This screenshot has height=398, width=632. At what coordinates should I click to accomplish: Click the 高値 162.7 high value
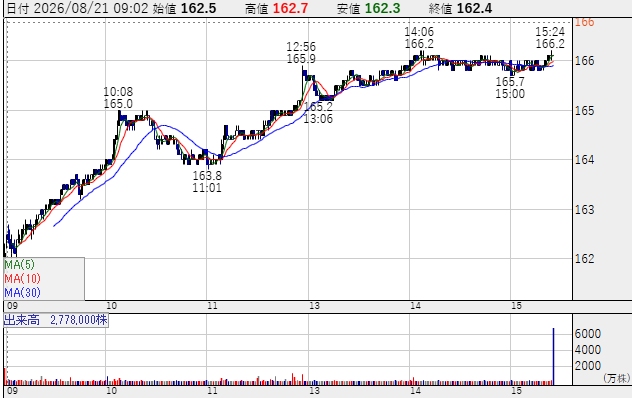pos(276,8)
